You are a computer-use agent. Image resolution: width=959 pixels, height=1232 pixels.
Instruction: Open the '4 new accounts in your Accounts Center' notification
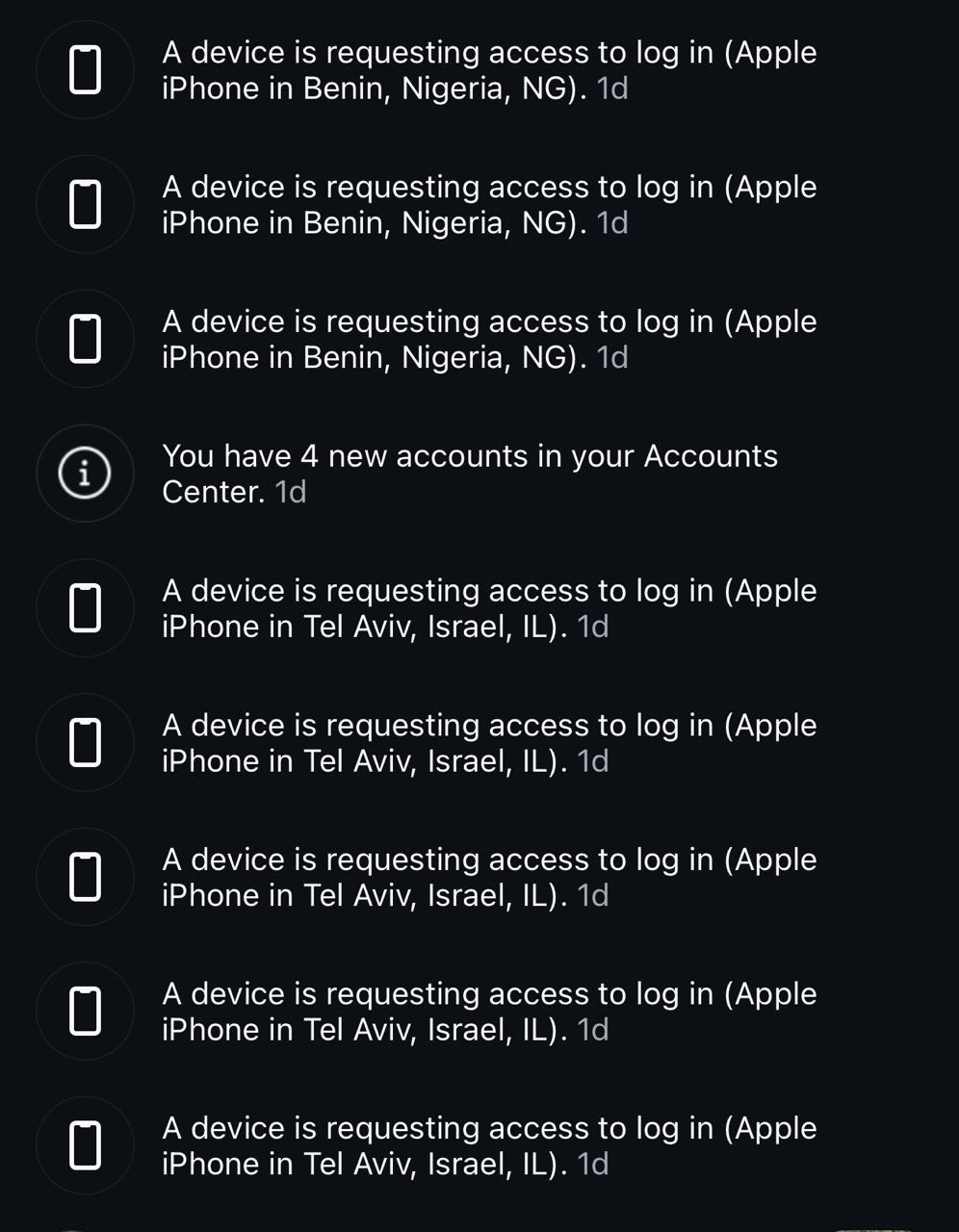pyautogui.click(x=469, y=474)
